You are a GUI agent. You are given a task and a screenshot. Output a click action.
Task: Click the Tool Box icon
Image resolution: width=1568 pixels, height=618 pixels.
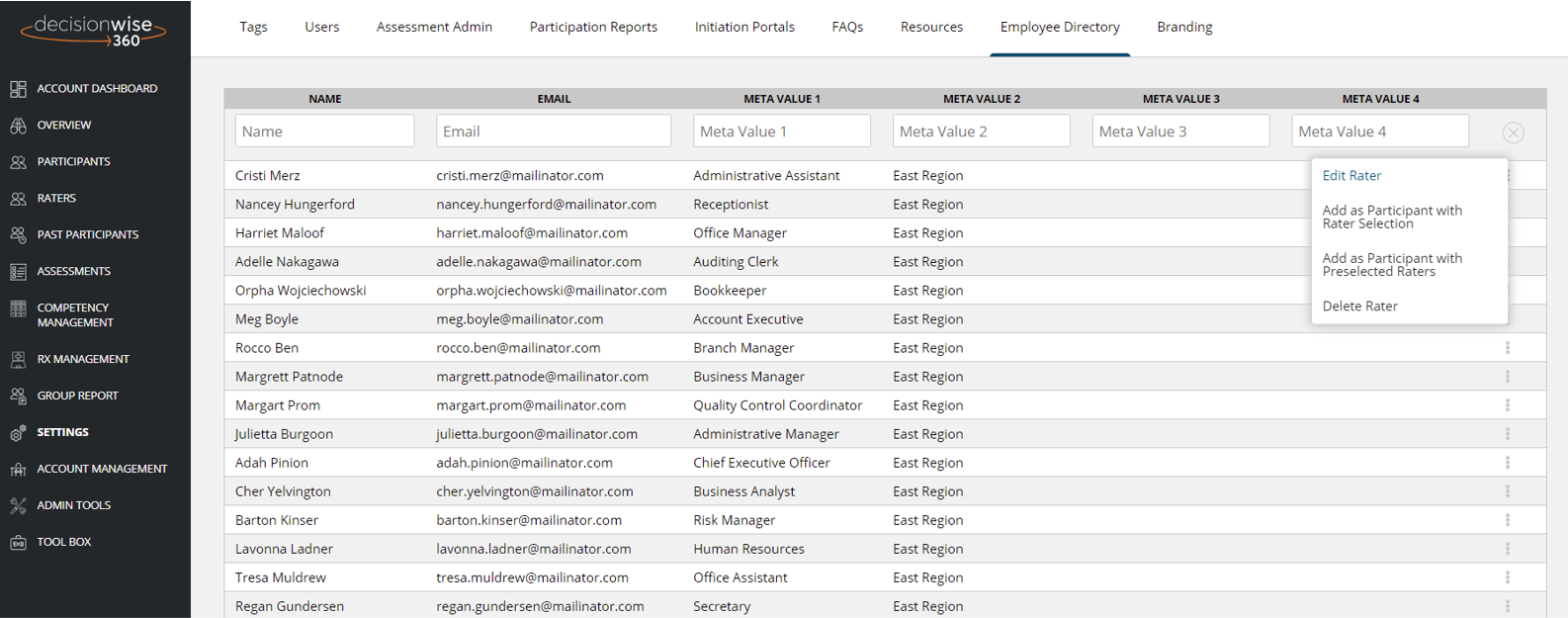[x=18, y=543]
